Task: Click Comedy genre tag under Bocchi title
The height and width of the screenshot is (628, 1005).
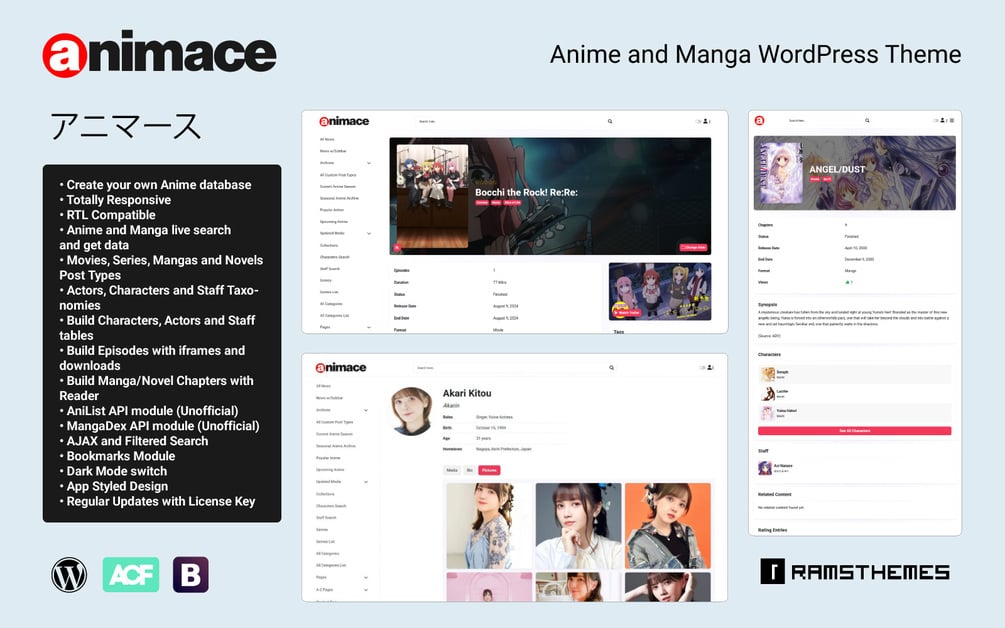Action: [x=482, y=202]
